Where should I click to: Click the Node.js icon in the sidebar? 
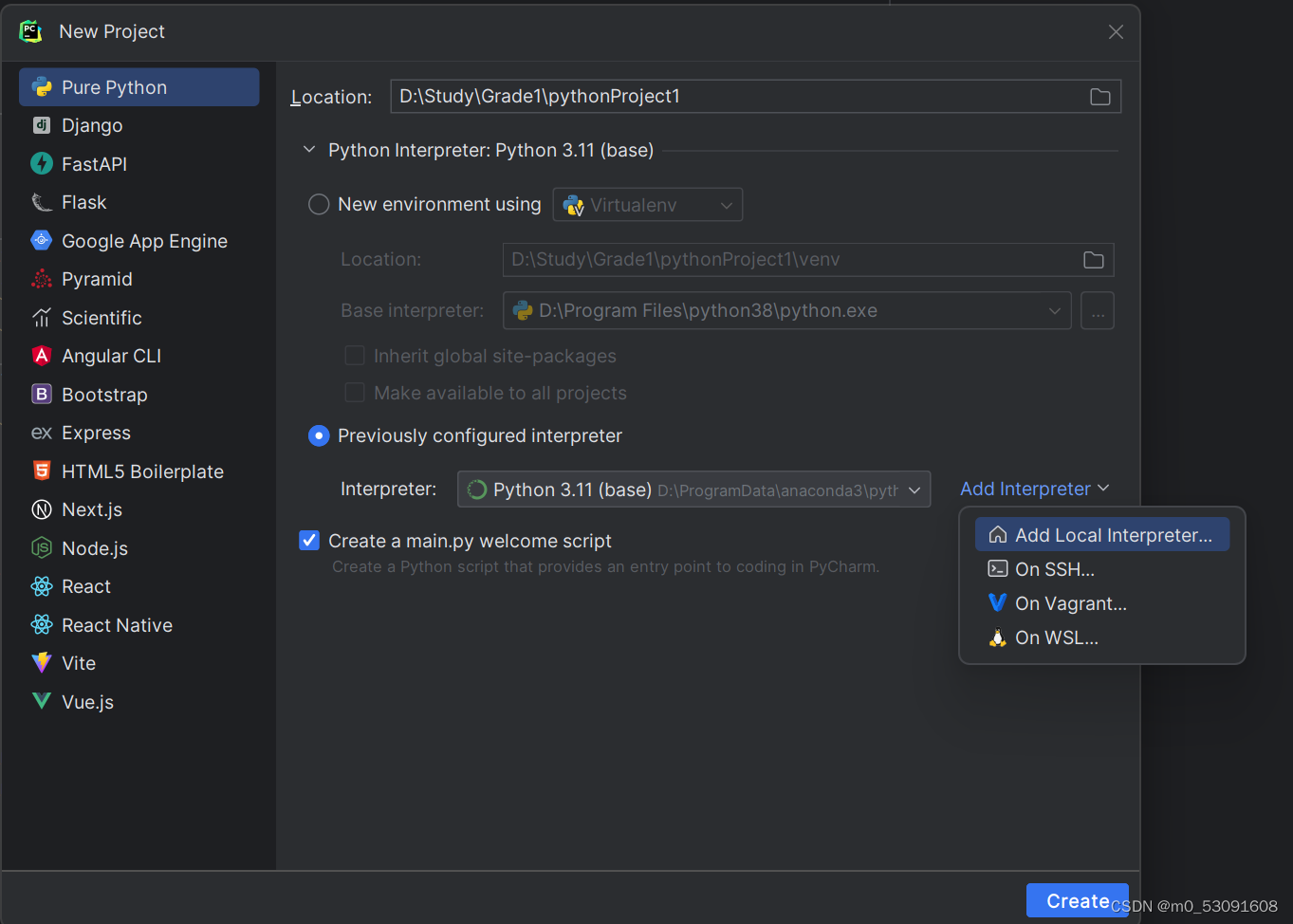pos(41,547)
